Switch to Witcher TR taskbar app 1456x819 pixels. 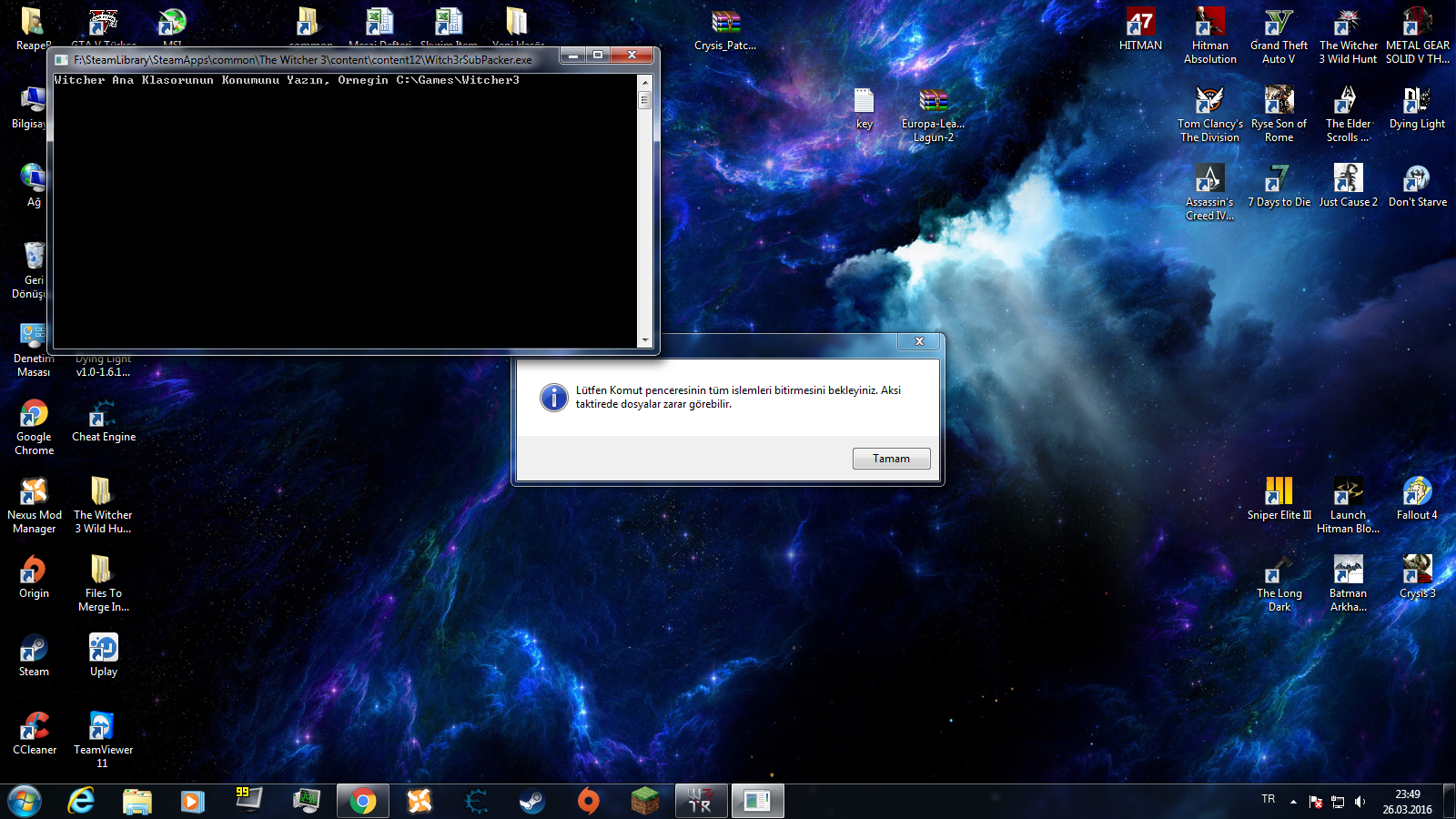coord(702,802)
